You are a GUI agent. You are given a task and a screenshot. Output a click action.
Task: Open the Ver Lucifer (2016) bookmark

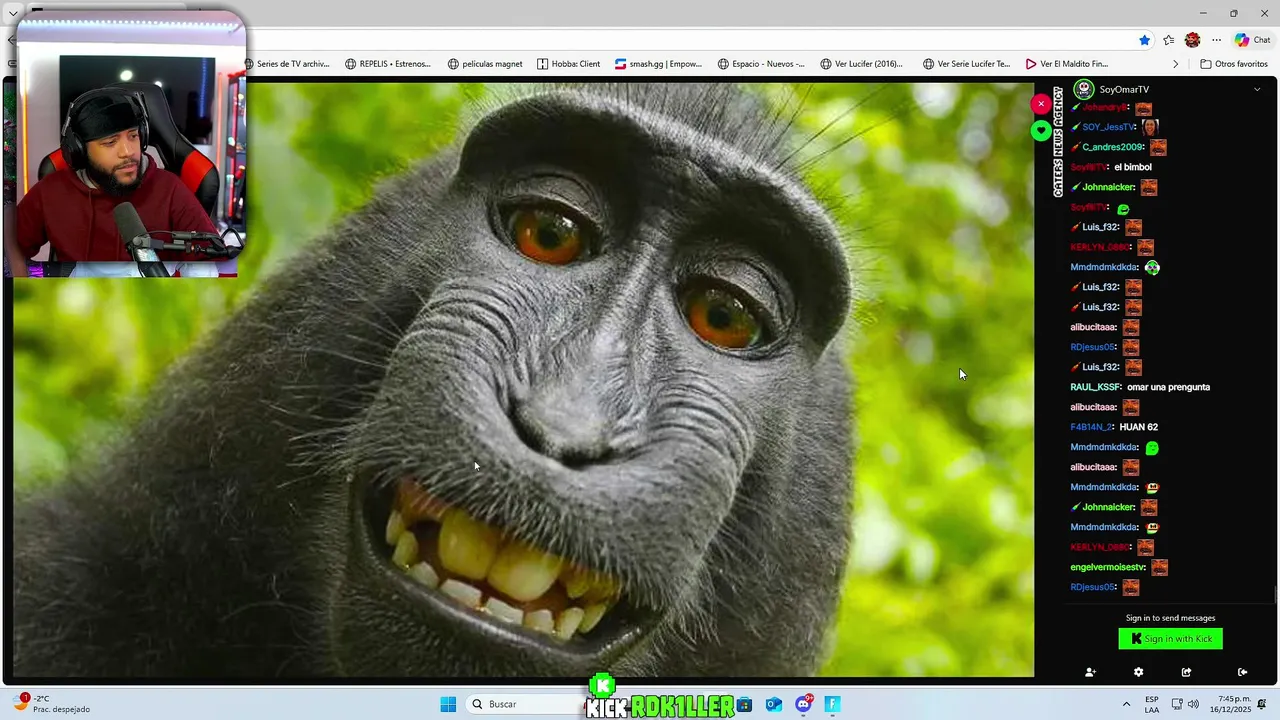coord(861,64)
